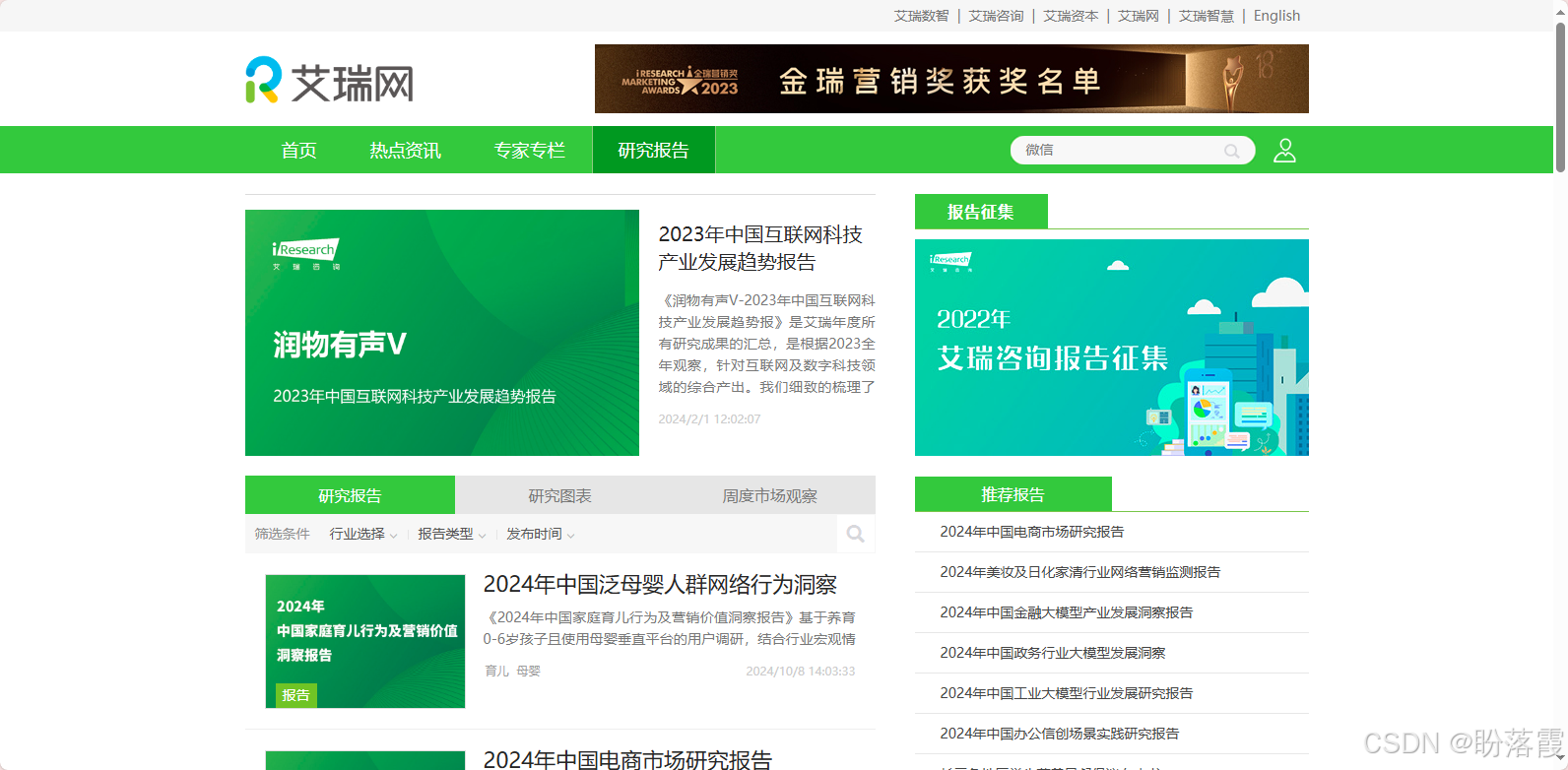Click the search icon in the filter bar

[856, 534]
